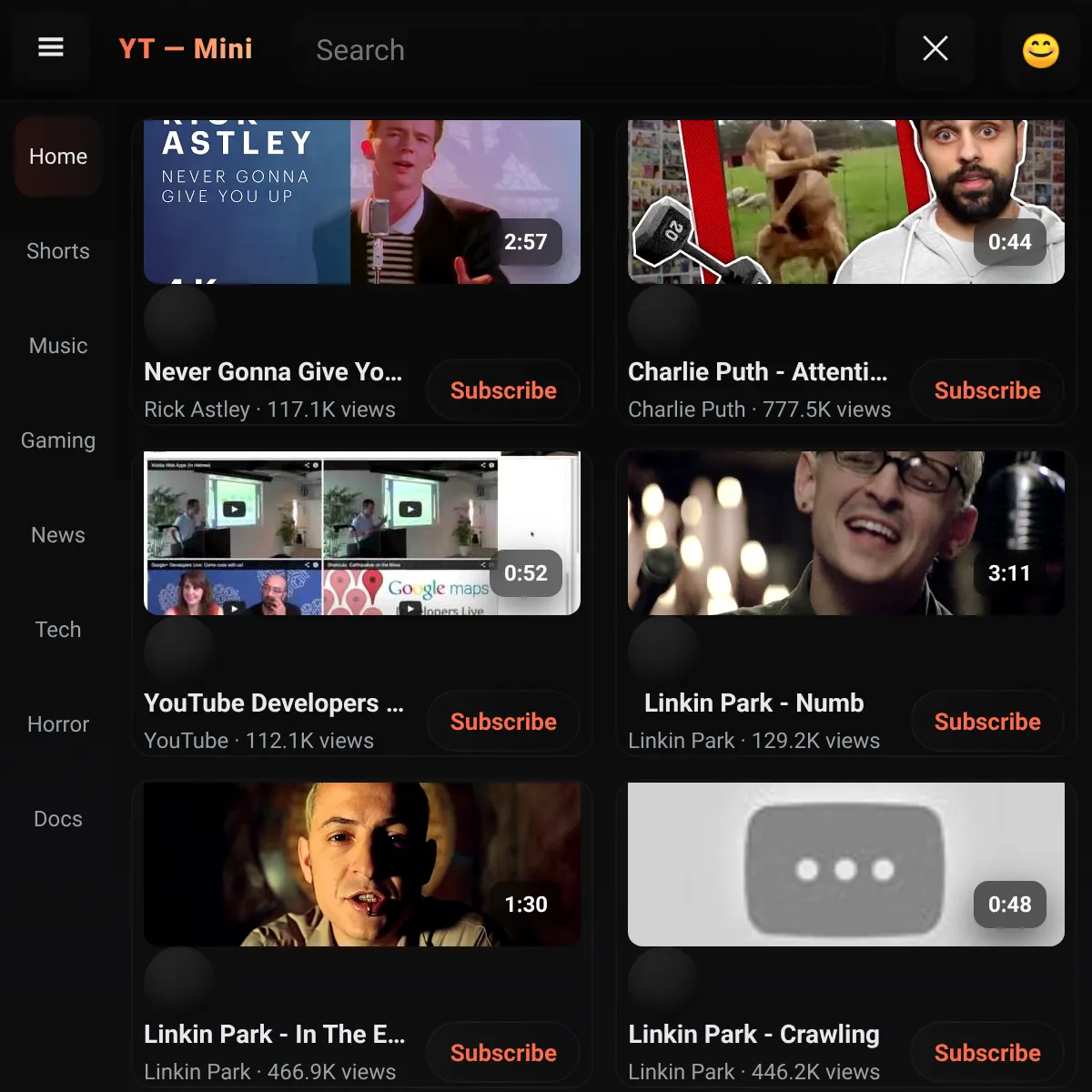Open the hamburger menu
The width and height of the screenshot is (1092, 1092).
coord(51,48)
